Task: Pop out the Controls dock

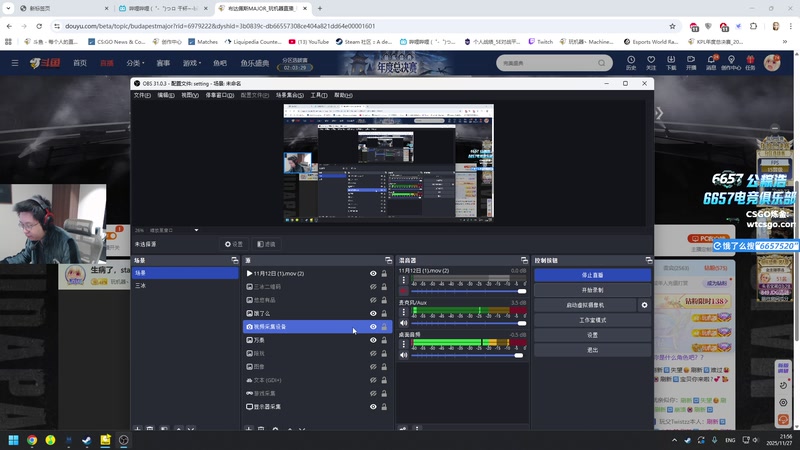Action: click(648, 260)
